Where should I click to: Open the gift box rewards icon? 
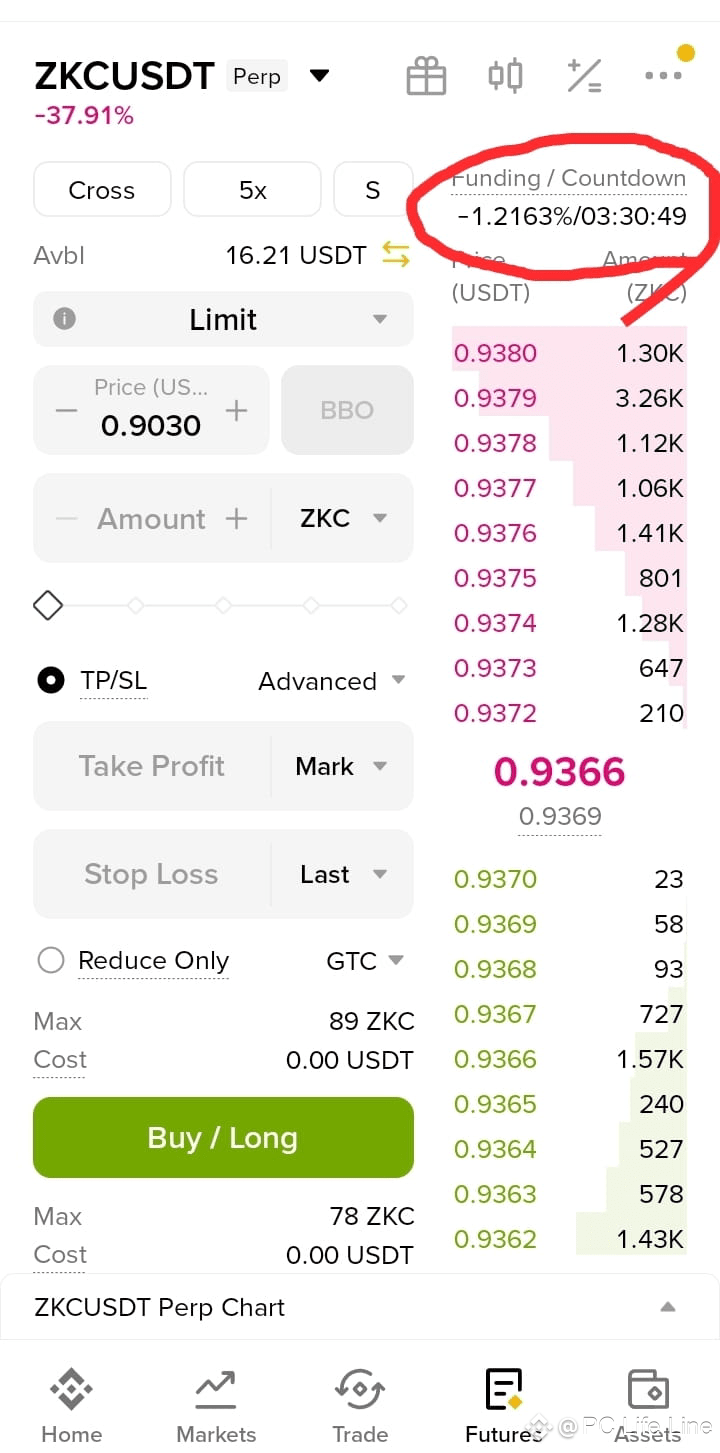[426, 76]
